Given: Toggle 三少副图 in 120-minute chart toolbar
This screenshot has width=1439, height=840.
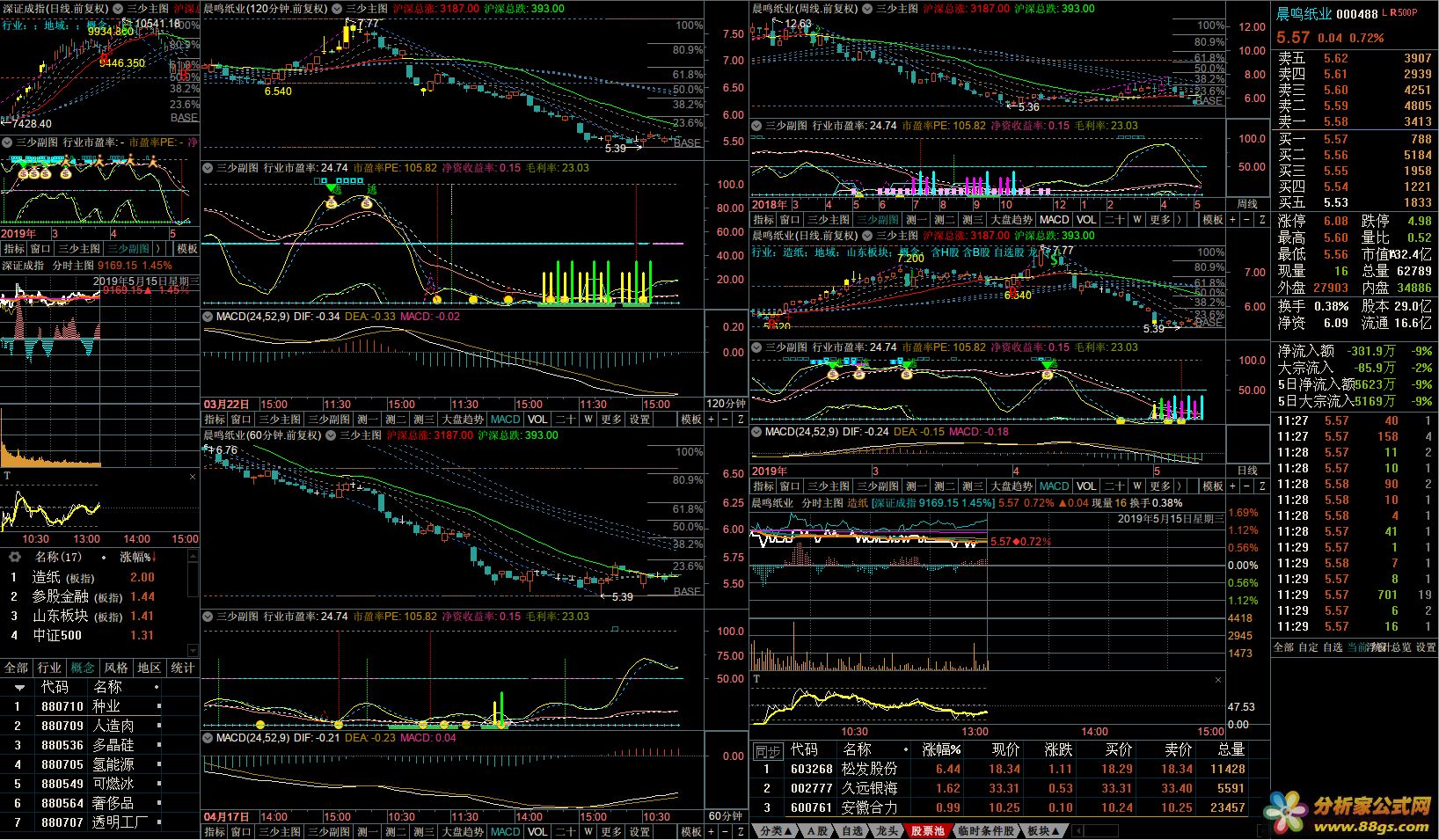Looking at the screenshot, I should [x=330, y=420].
